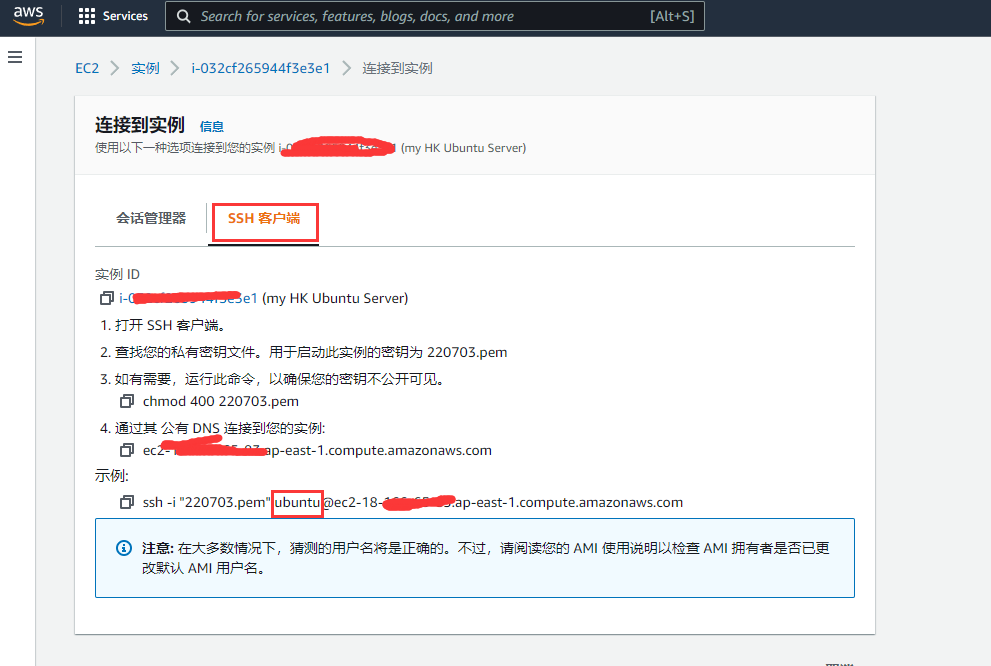Open the hamburger side navigation menu
991x666 pixels.
15,58
